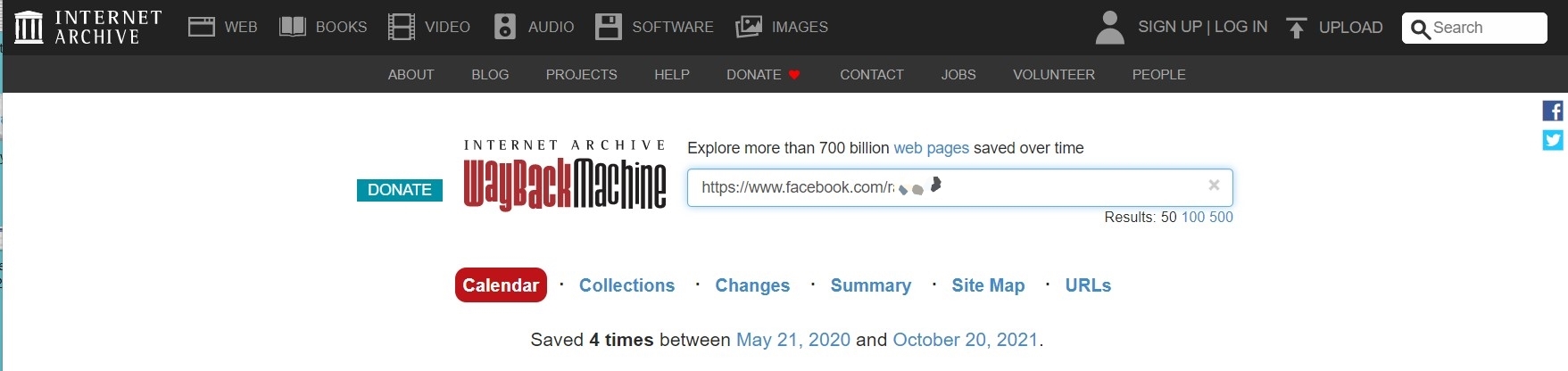Open the Web section icon
This screenshot has height=371, width=1568.
(x=201, y=27)
